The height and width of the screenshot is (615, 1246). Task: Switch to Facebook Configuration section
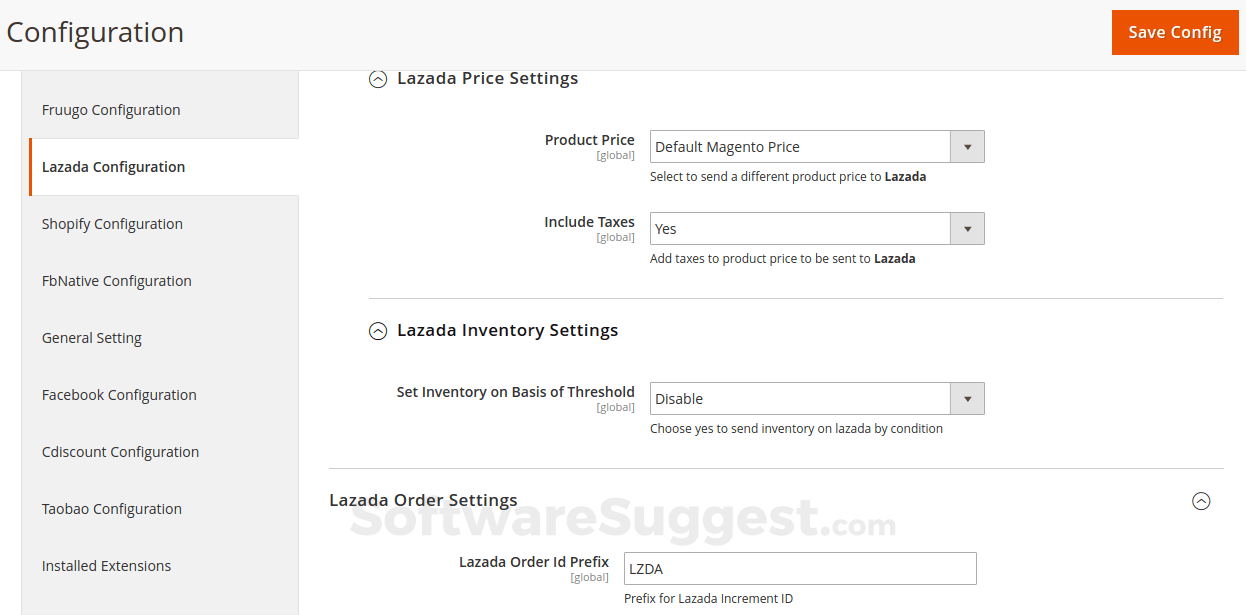coord(119,394)
